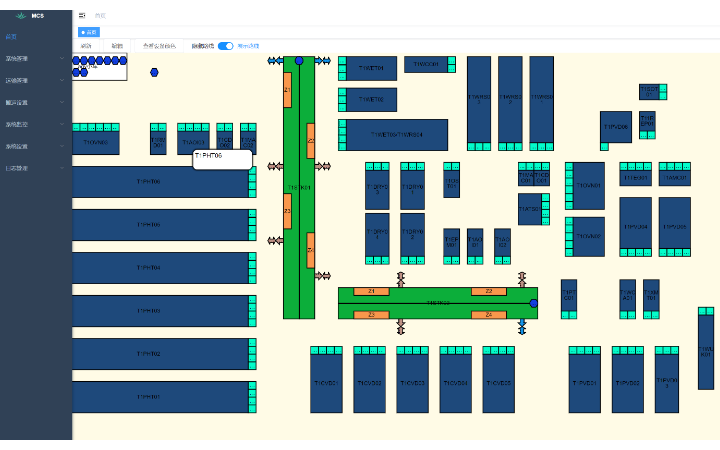This screenshot has width=720, height=450.
Task: Click the lone blue hexagon carrier icon
Action: (x=154, y=72)
